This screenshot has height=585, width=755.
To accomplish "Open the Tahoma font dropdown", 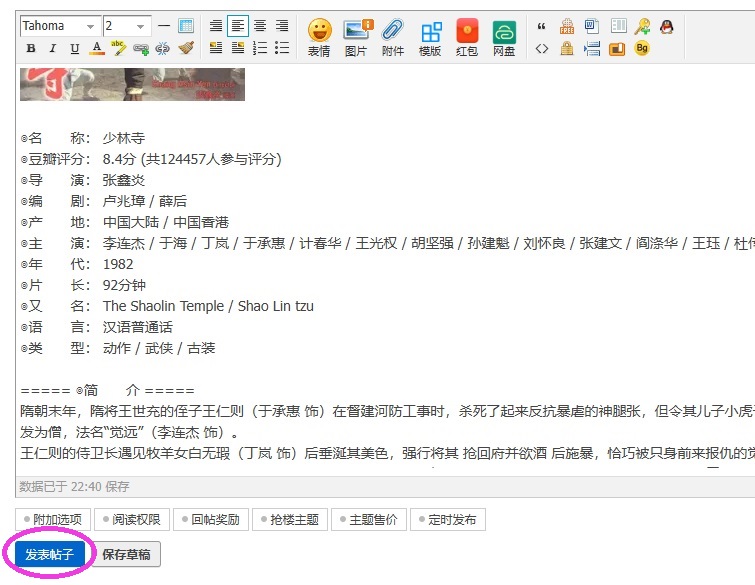I will (x=60, y=26).
